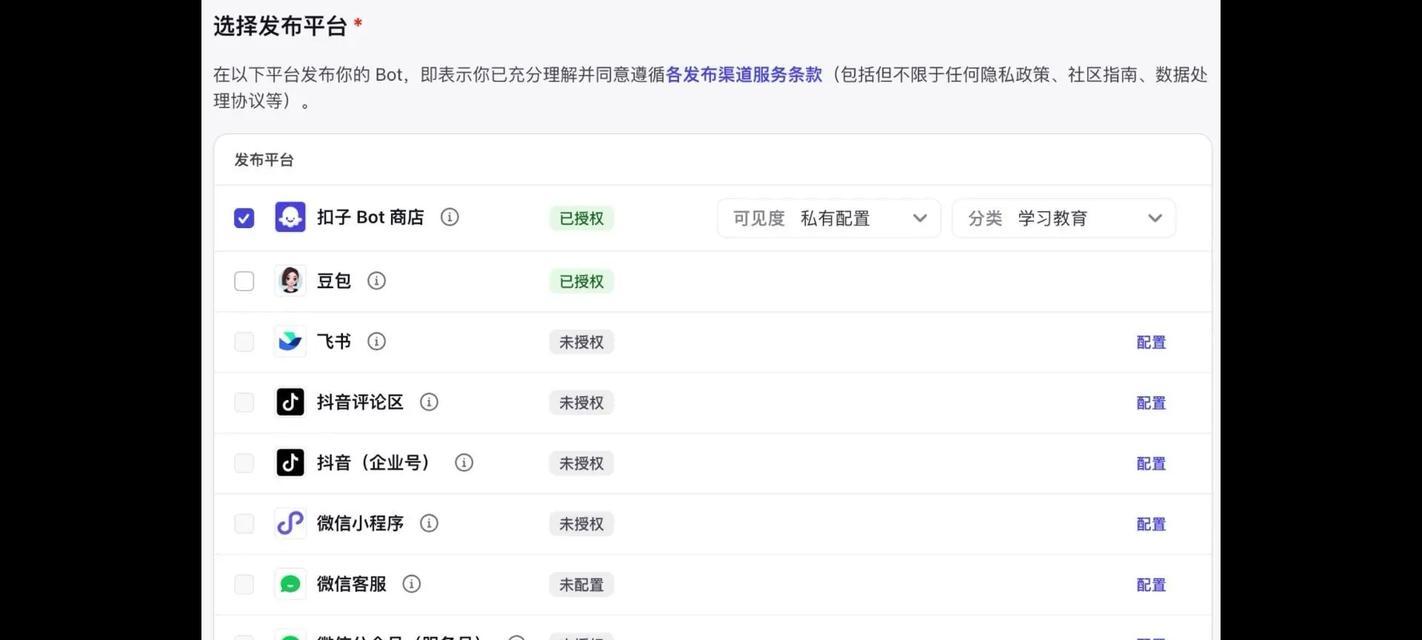Click the 扣子 Bot 商店 platform name
Image resolution: width=1422 pixels, height=640 pixels.
pos(370,217)
